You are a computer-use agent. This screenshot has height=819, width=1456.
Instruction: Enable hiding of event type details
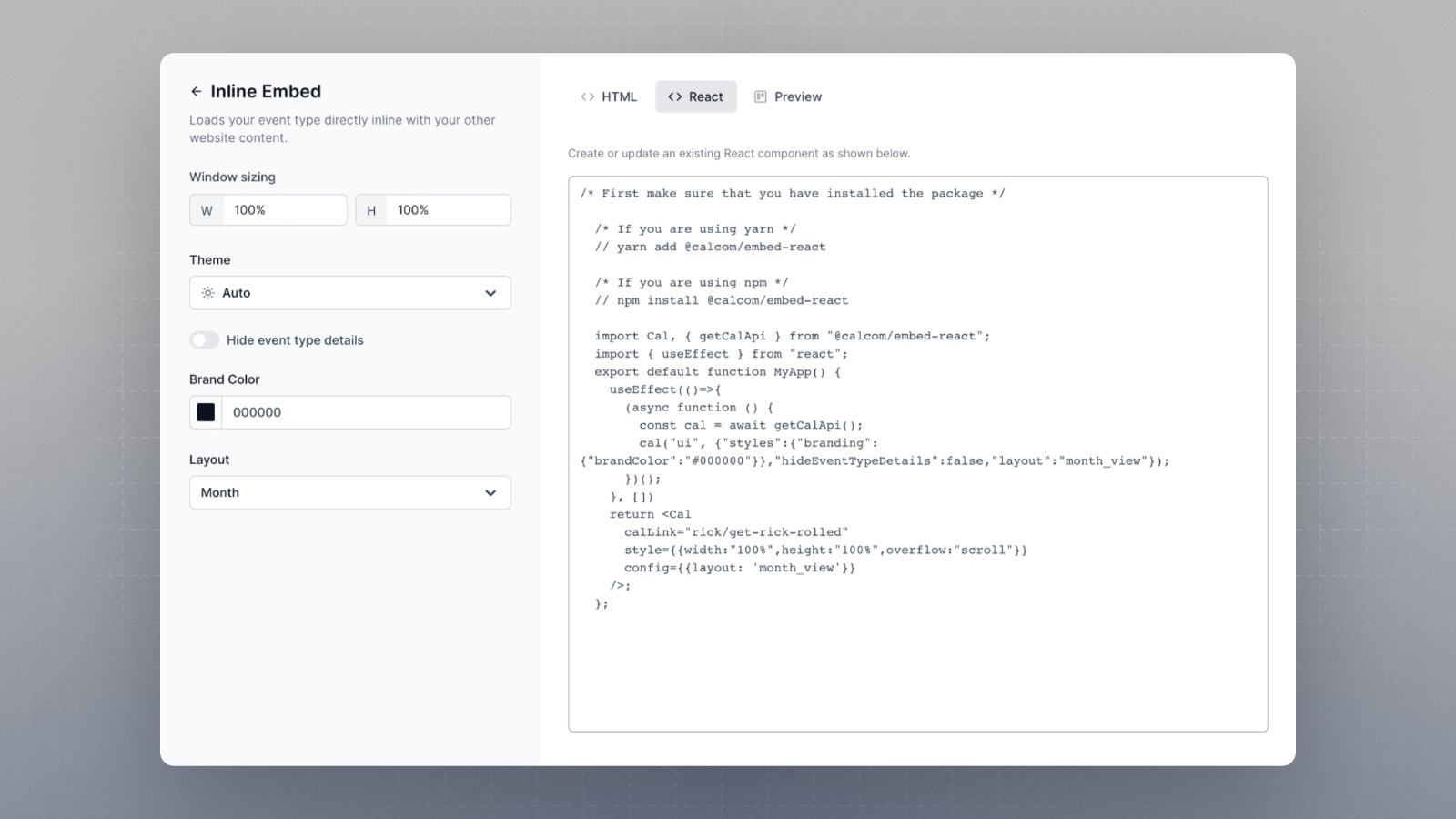(x=204, y=339)
